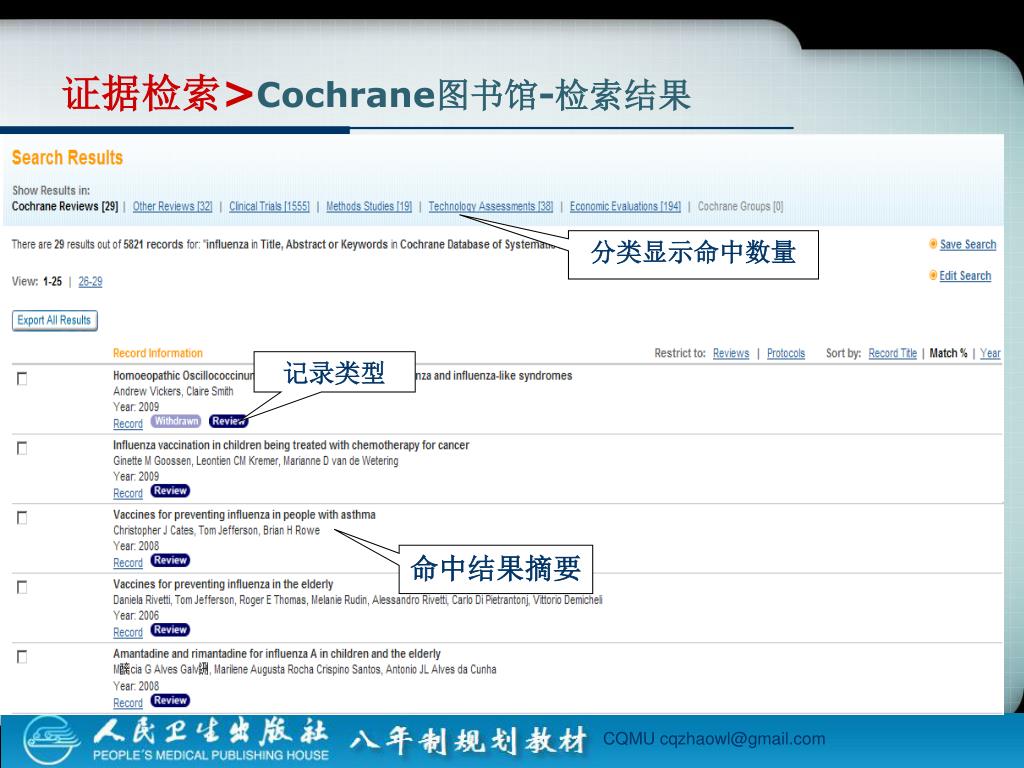Image resolution: width=1024 pixels, height=768 pixels.
Task: Click 'Year: 2006' in the elderly vaccines record
Action: (136, 615)
